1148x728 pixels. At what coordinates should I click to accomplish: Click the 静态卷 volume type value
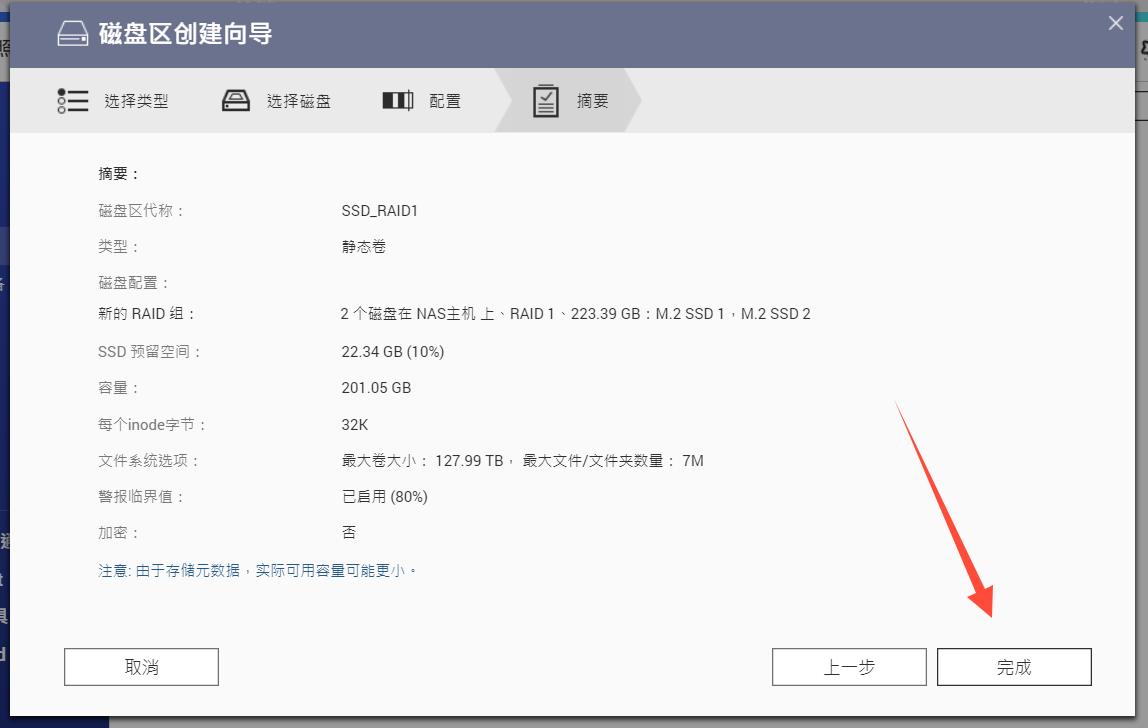pos(361,246)
